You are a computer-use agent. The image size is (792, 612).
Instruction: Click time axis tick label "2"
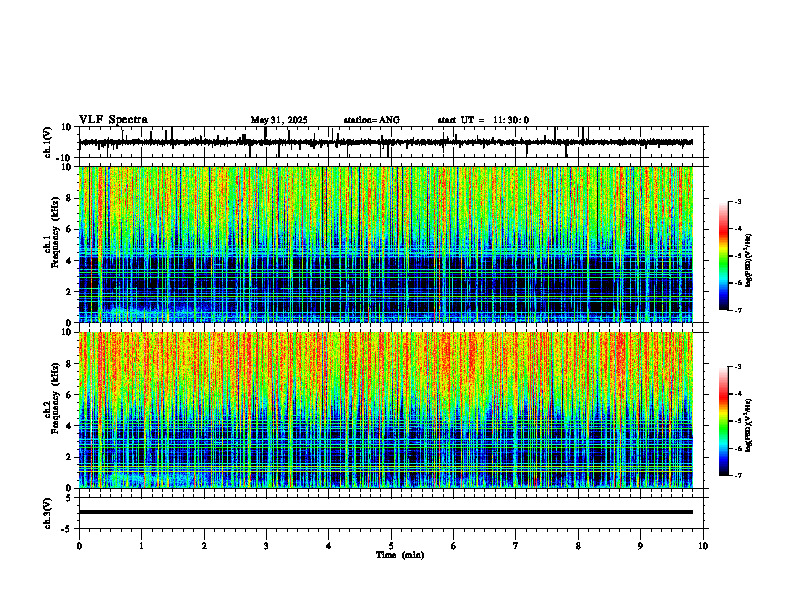coord(204,546)
